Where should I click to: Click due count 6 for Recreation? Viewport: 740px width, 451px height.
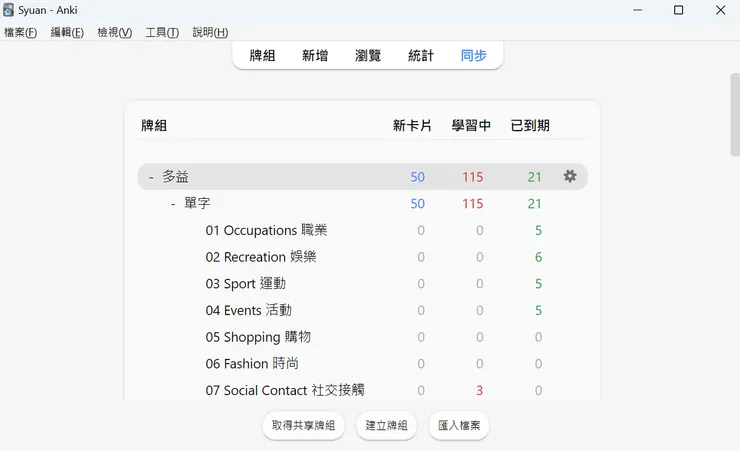coord(538,257)
